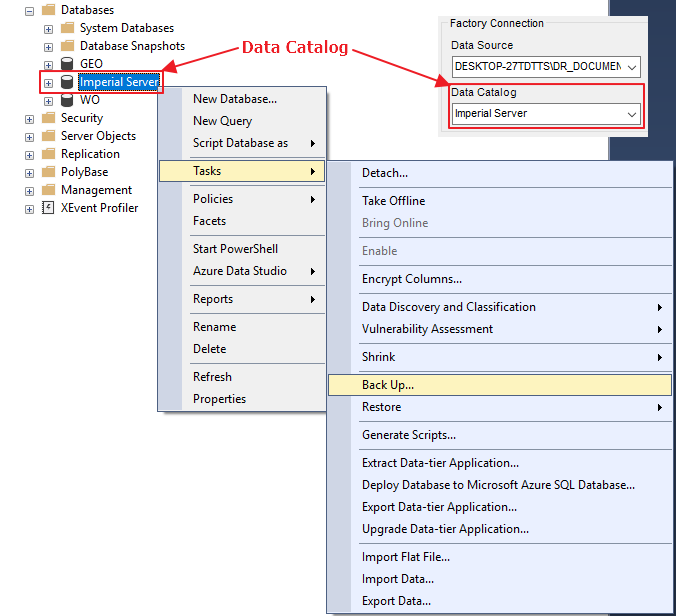The image size is (676, 616).
Task: Collapse the Databases tree node
Action: (x=29, y=11)
